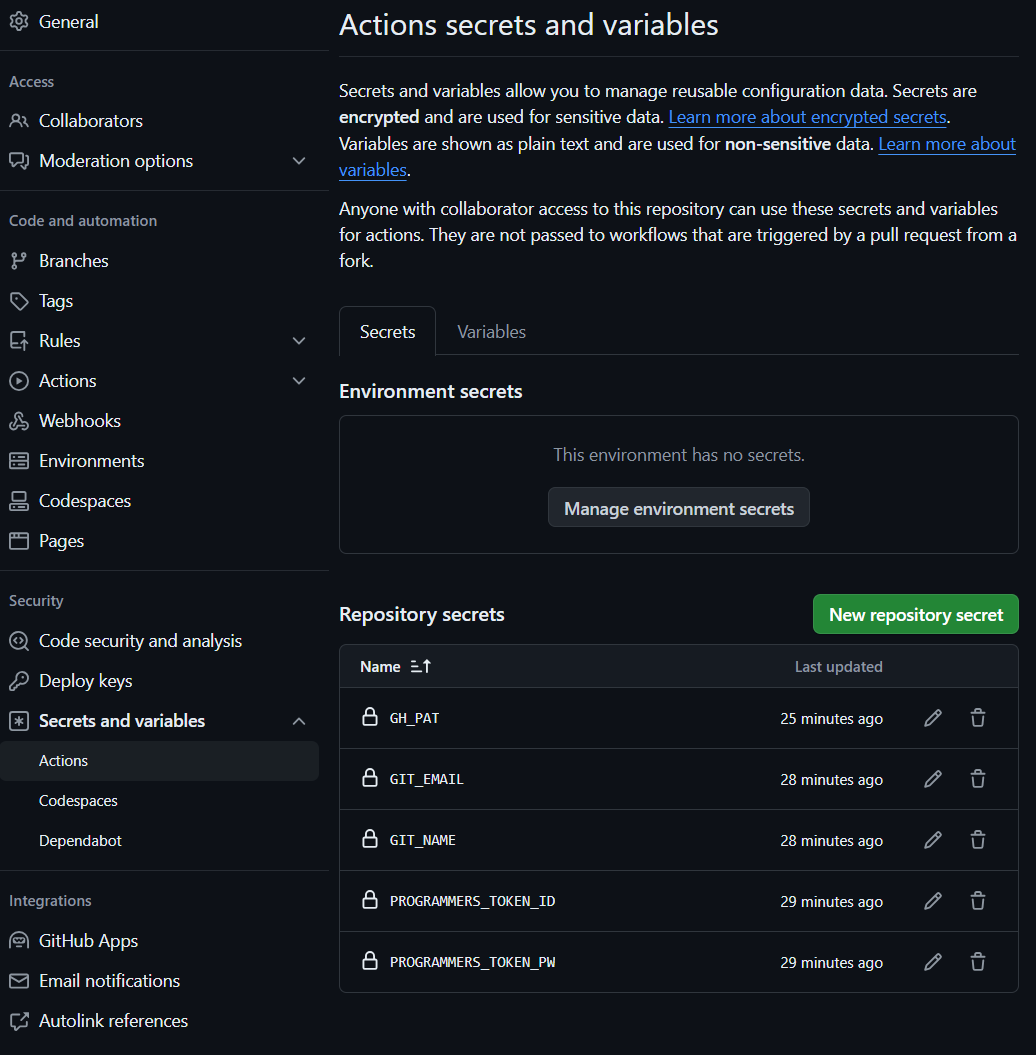Switch to the Variables tab
This screenshot has width=1036, height=1055.
coord(491,332)
